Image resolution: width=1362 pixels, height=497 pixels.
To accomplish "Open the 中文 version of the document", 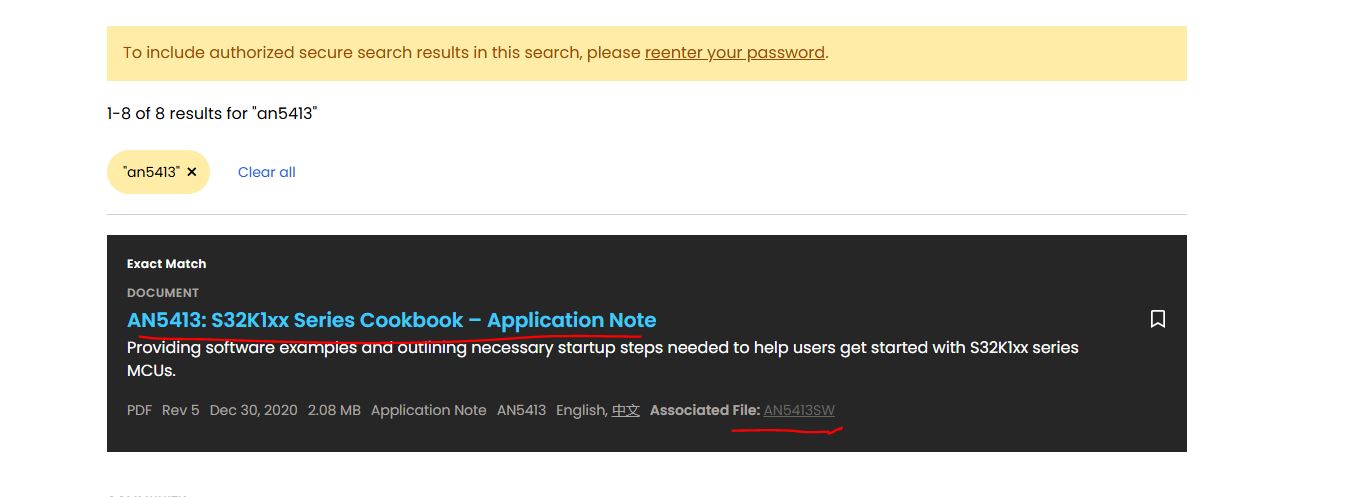I will click(x=626, y=410).
